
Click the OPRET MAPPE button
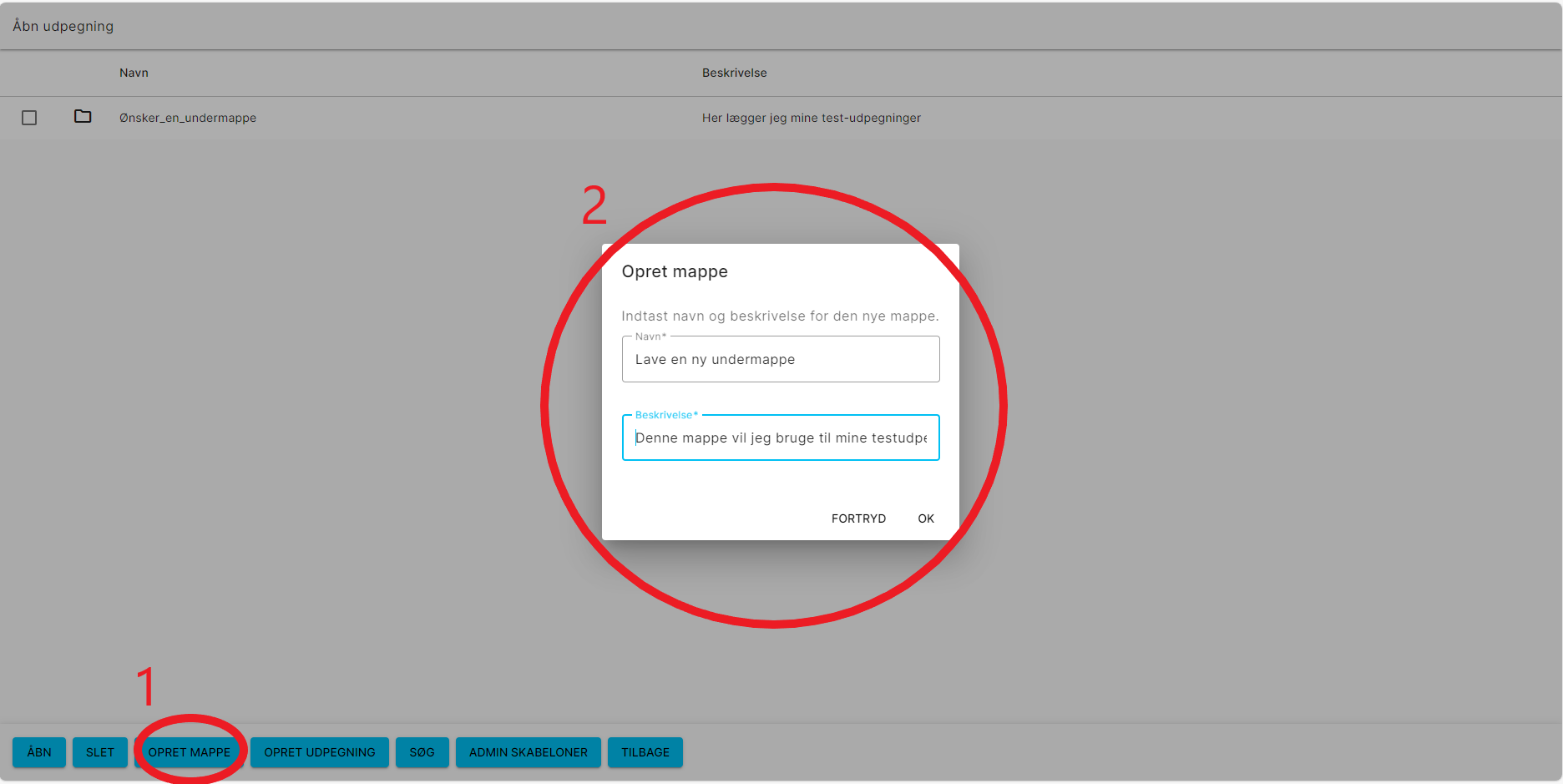click(190, 752)
